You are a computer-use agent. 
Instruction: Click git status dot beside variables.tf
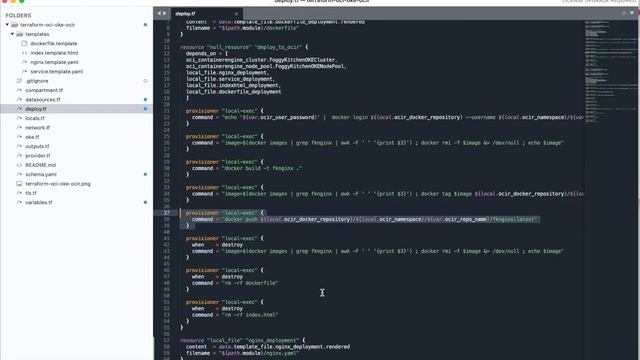(x=145, y=203)
